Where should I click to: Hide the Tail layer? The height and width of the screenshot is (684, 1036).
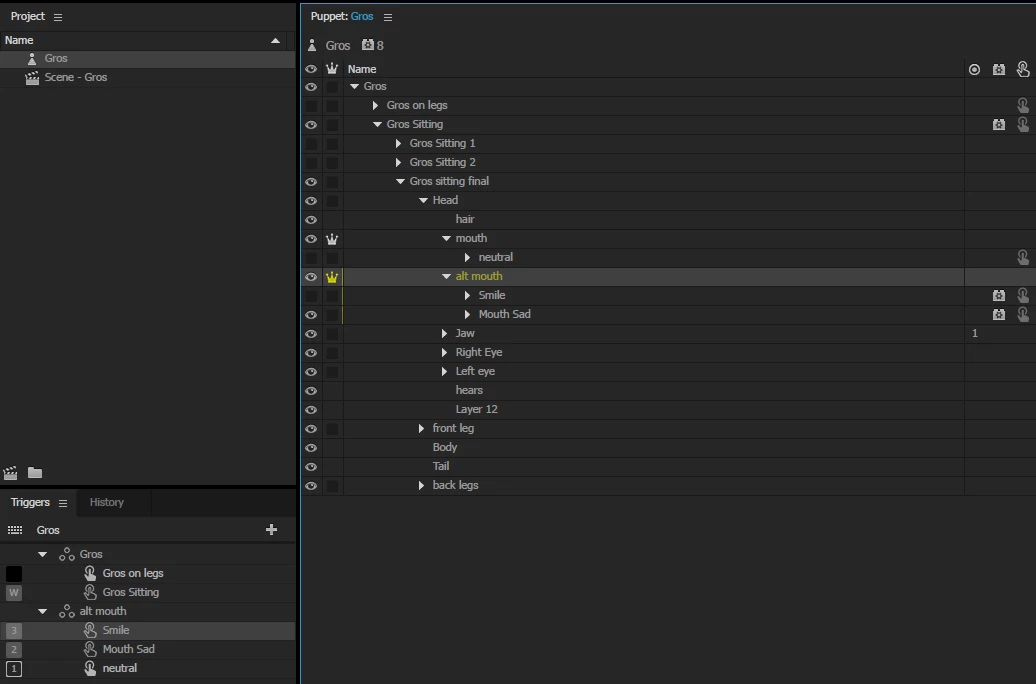tap(311, 467)
